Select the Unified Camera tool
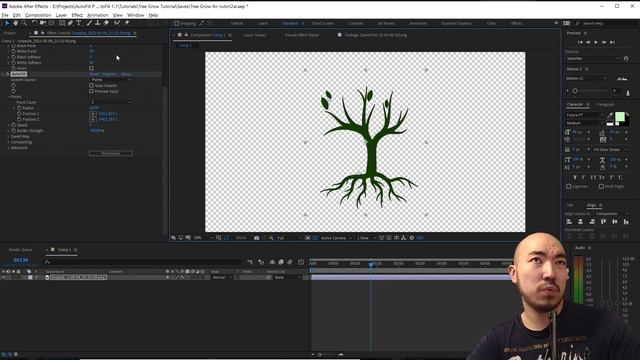 43,23
